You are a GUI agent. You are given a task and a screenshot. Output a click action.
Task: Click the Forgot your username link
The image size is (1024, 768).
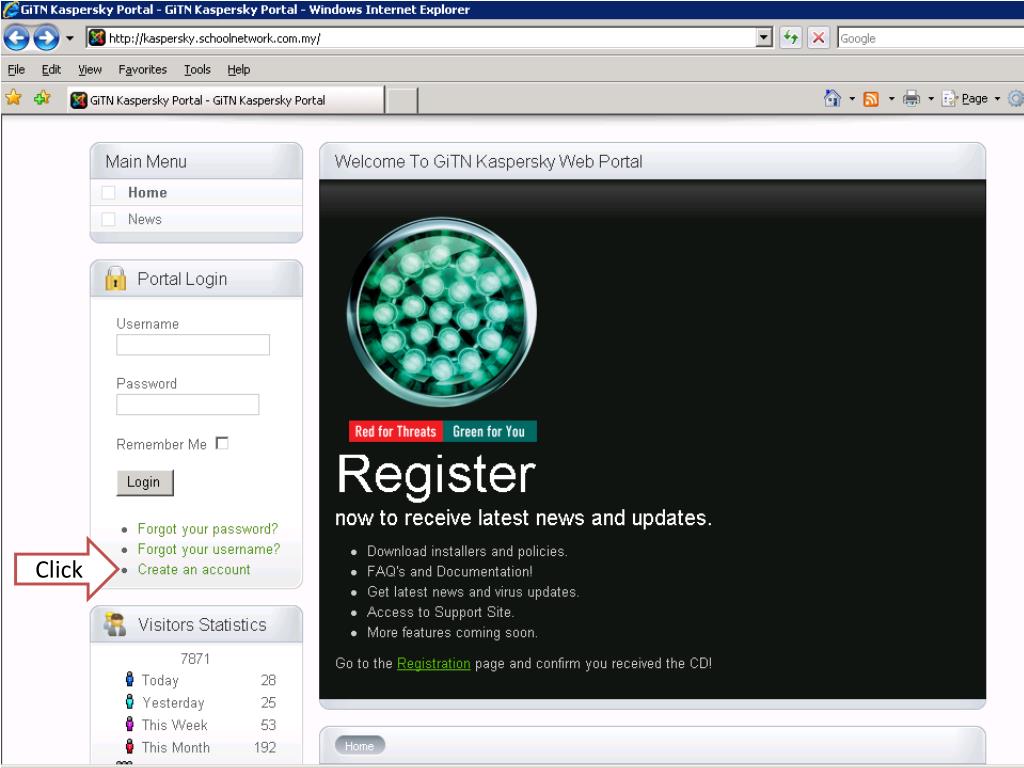click(x=208, y=549)
